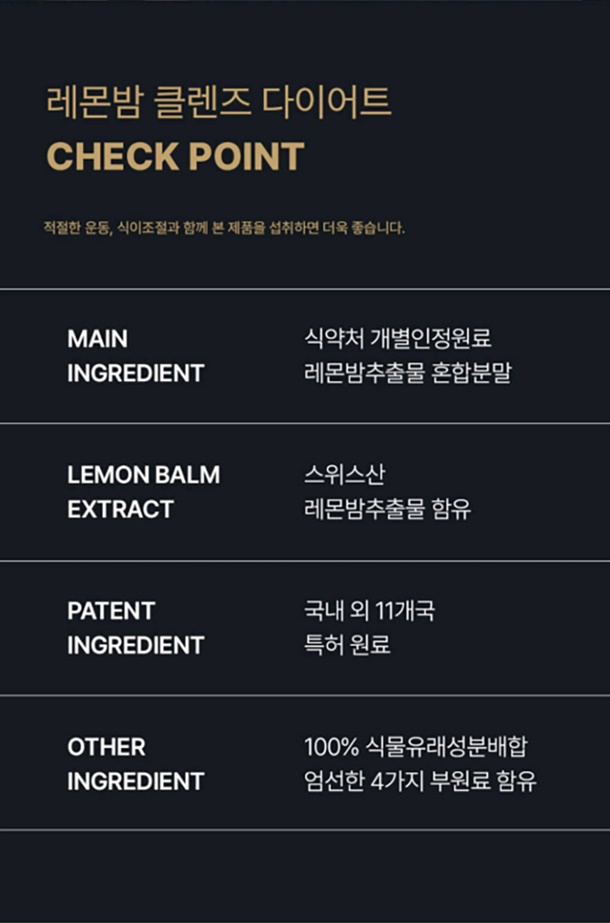
Task: Select the 식약처 개별인정원료 text
Action: [x=397, y=338]
